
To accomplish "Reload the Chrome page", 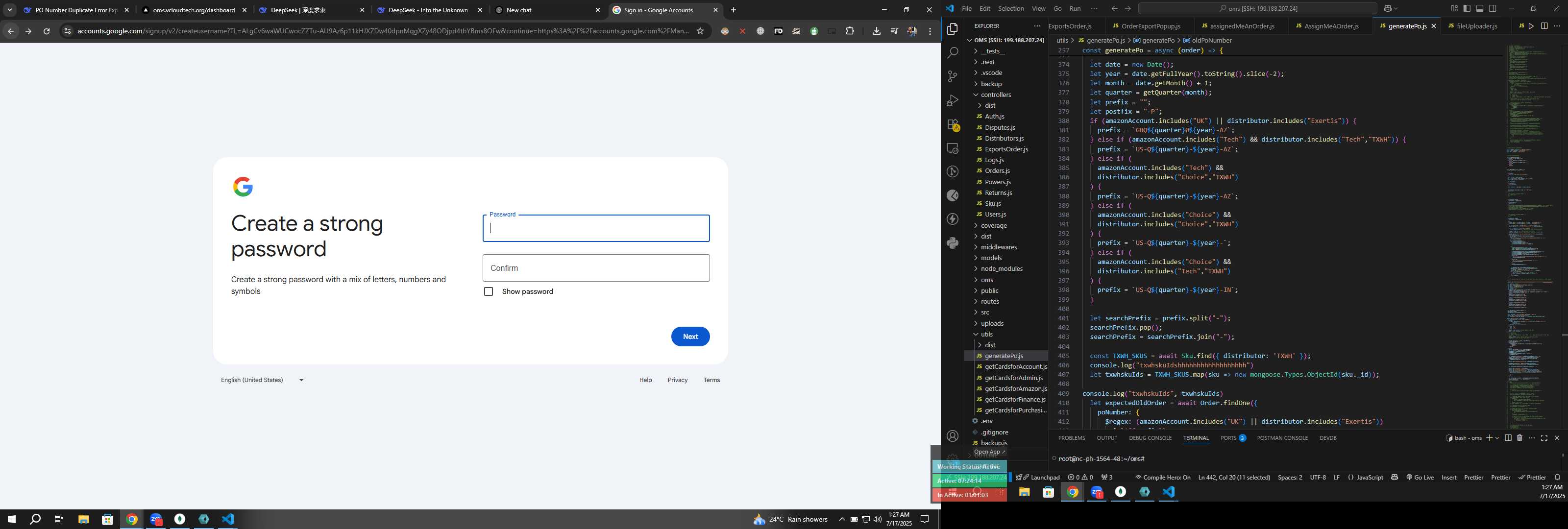I will (46, 31).
